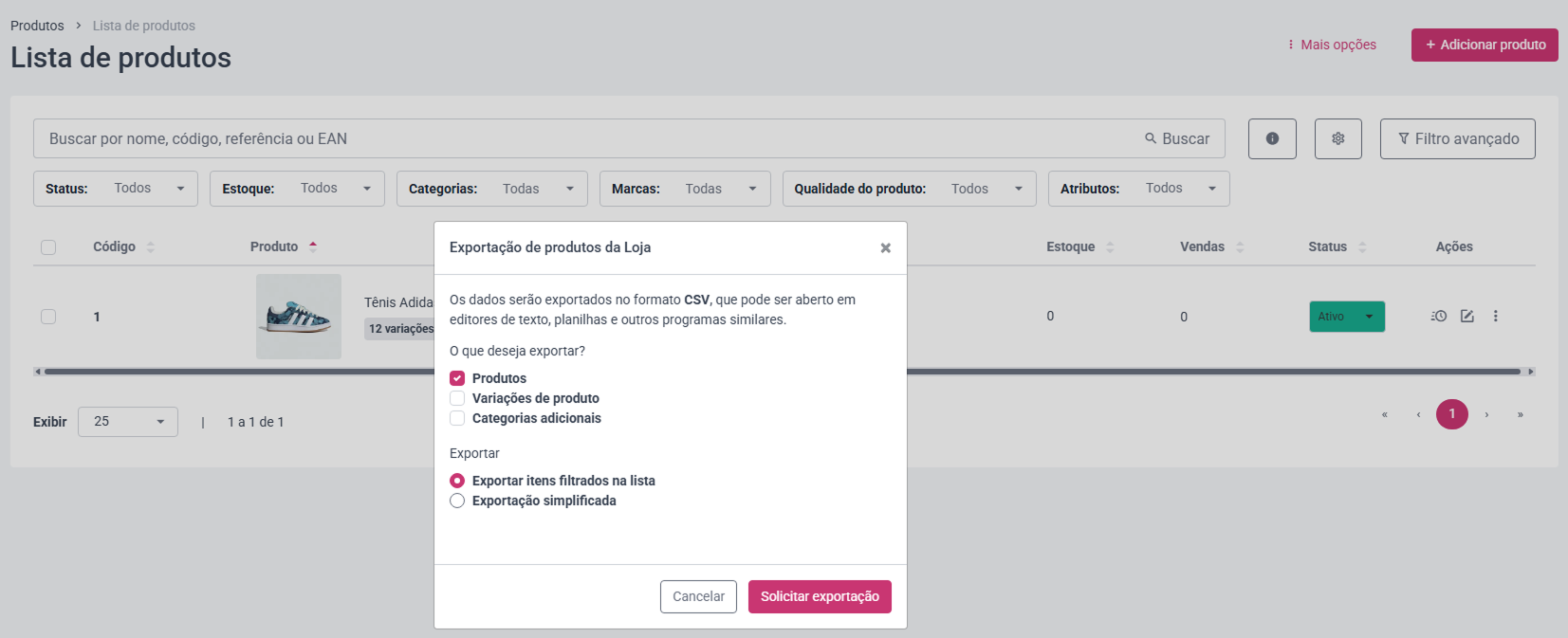Open Mais opções menu
The height and width of the screenshot is (638, 1568).
click(x=1332, y=45)
